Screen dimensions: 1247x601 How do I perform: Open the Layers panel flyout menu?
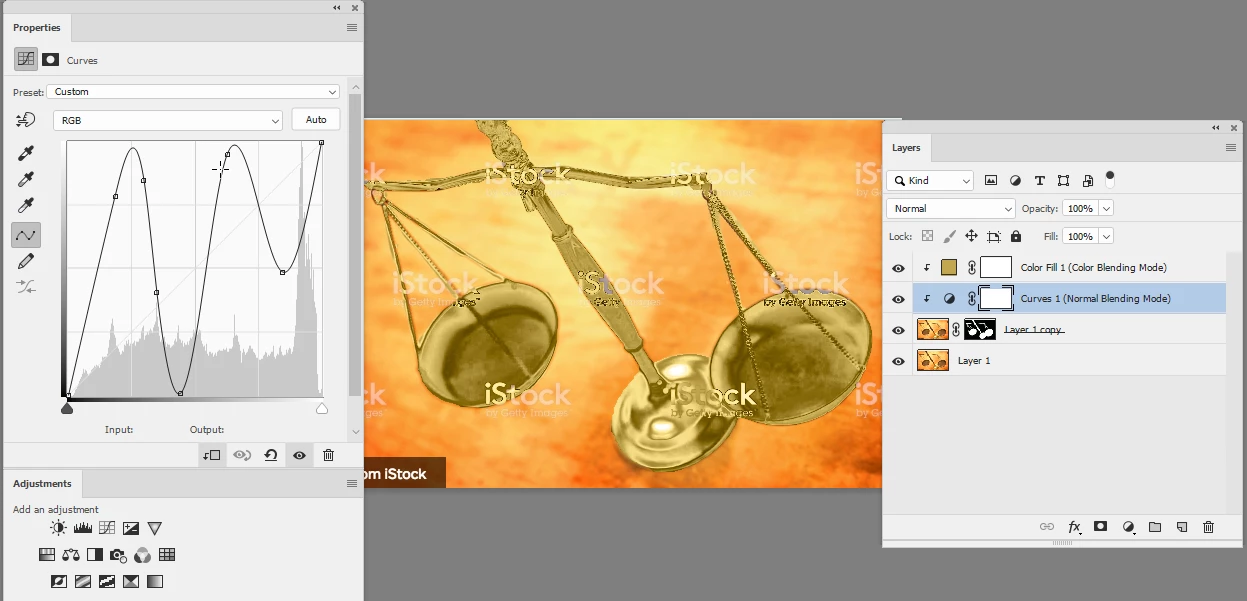[x=1231, y=148]
